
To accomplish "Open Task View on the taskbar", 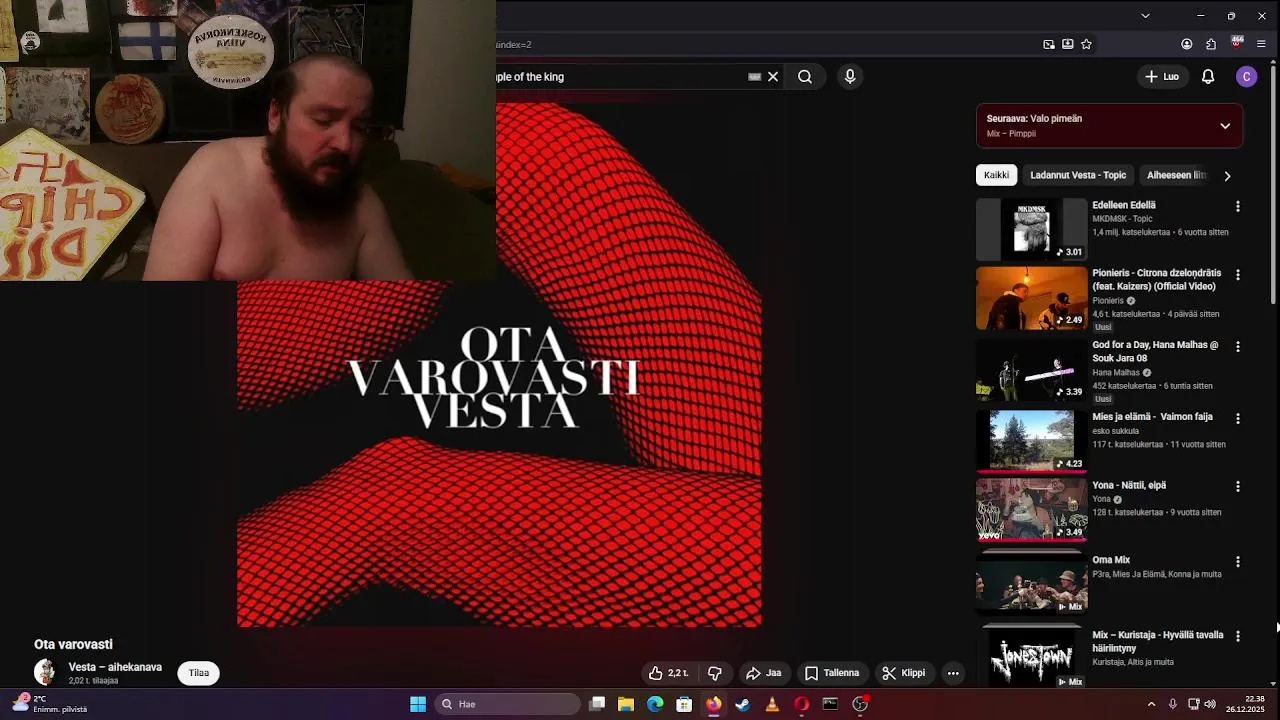I will pyautogui.click(x=597, y=704).
